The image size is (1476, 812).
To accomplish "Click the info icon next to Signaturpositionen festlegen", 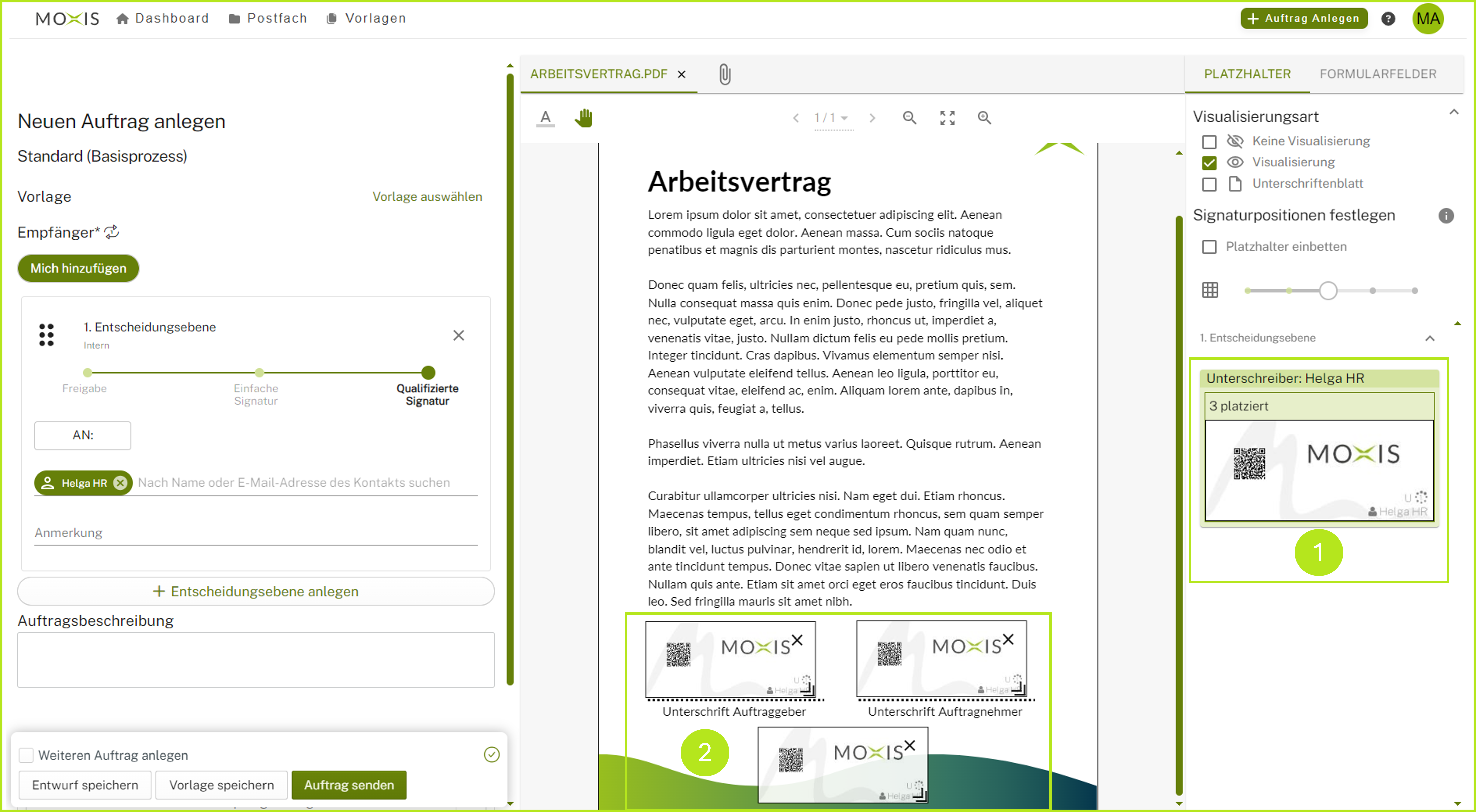I will [x=1446, y=216].
